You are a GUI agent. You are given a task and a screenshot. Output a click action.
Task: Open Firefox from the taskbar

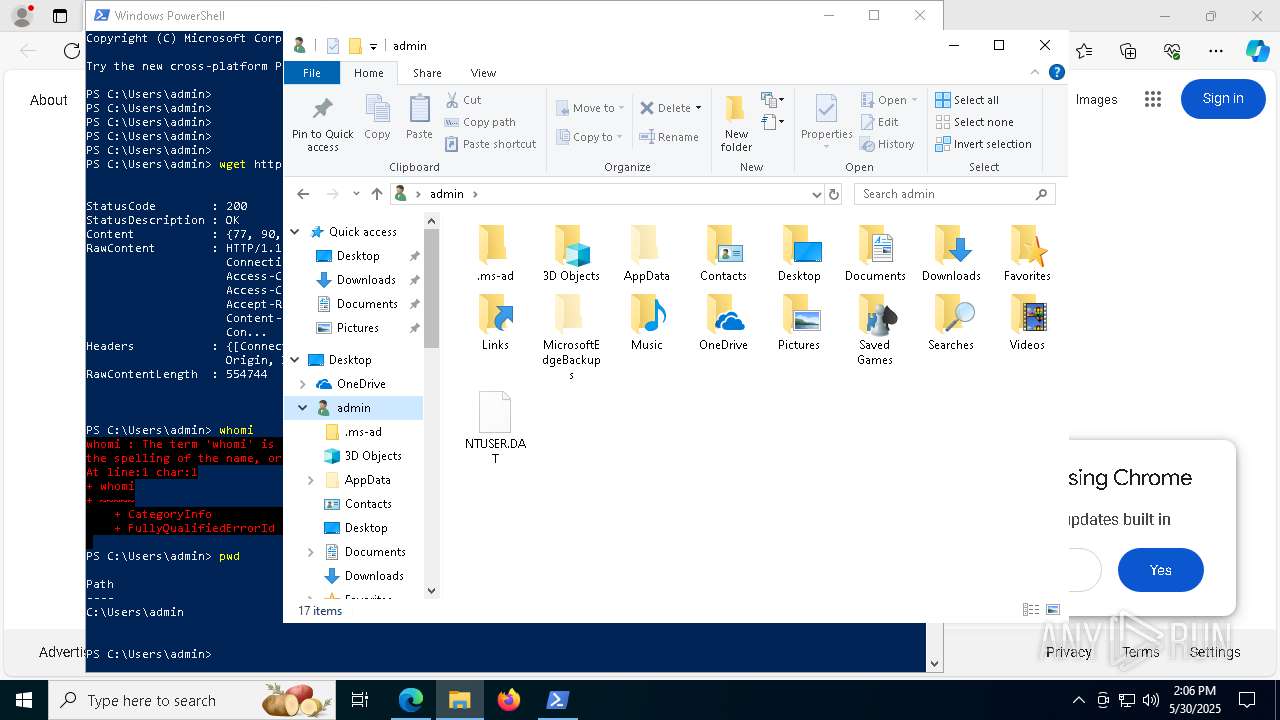point(509,700)
